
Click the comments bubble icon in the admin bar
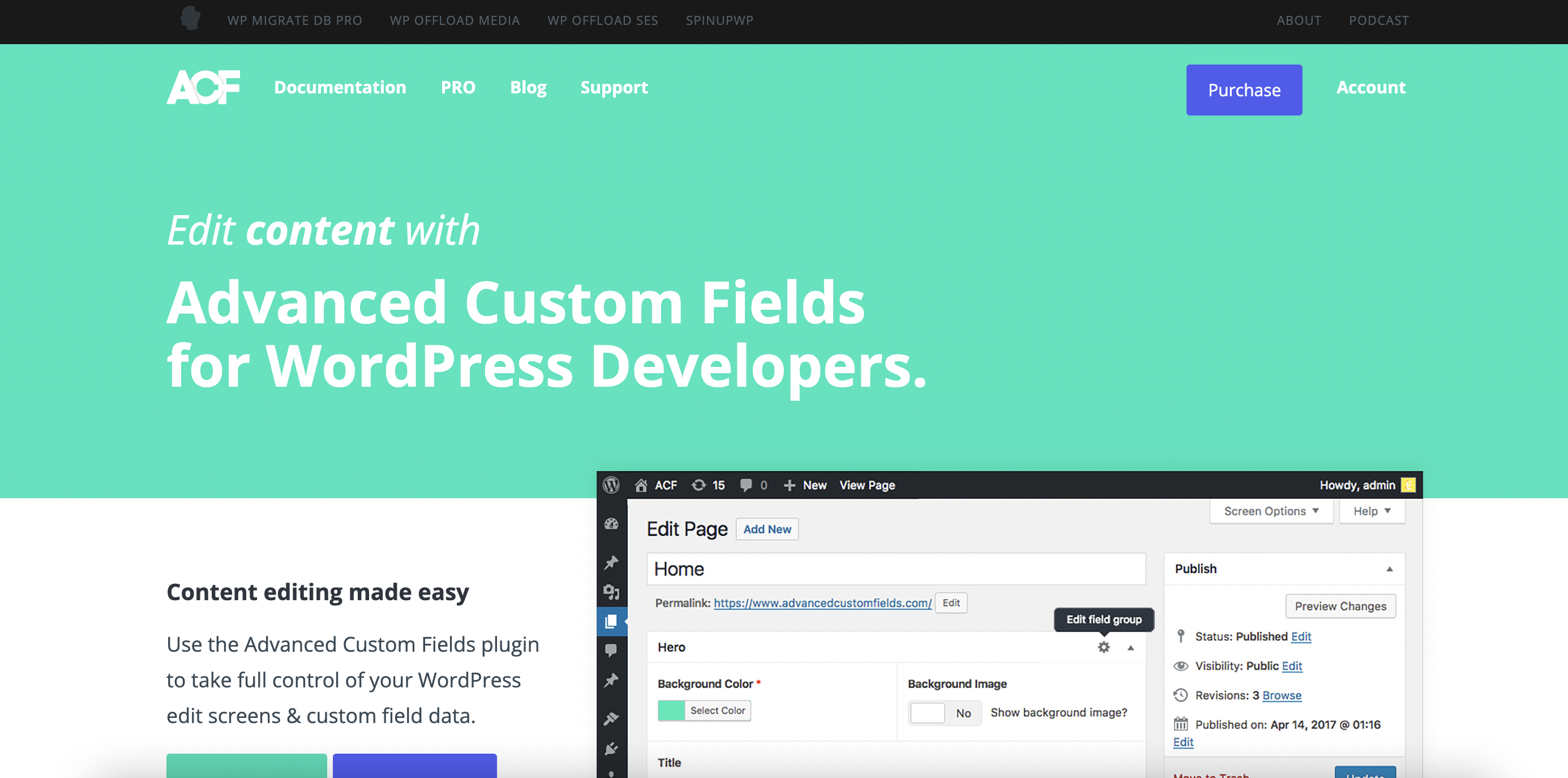coord(746,485)
